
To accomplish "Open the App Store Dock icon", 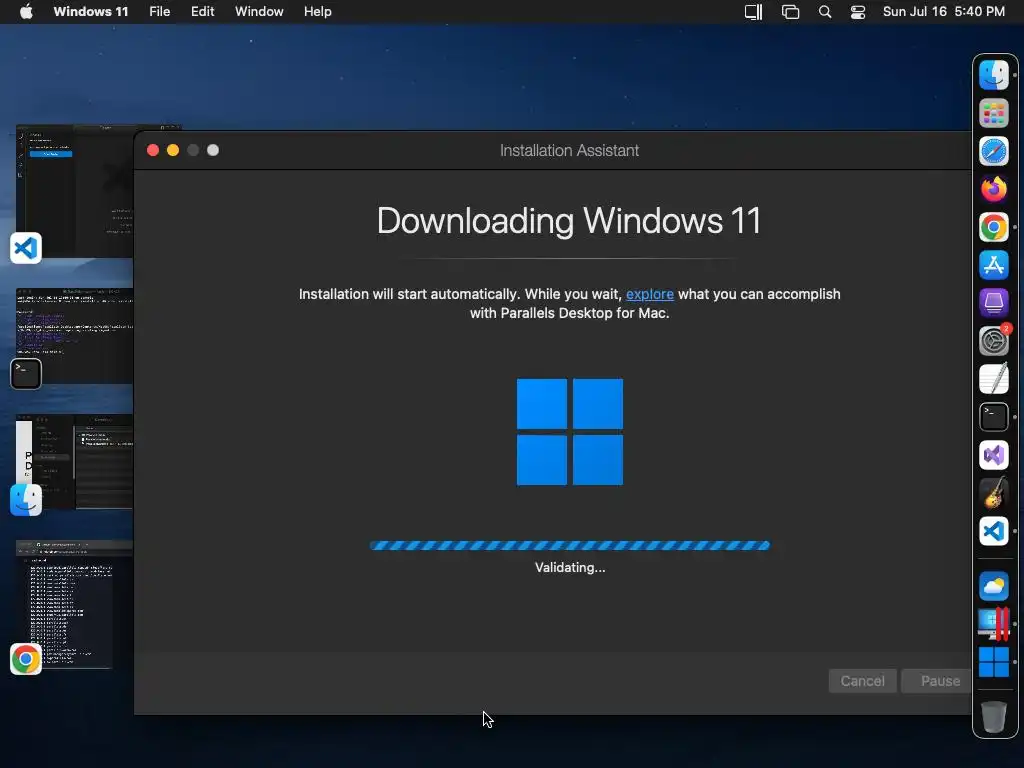I will (993, 264).
